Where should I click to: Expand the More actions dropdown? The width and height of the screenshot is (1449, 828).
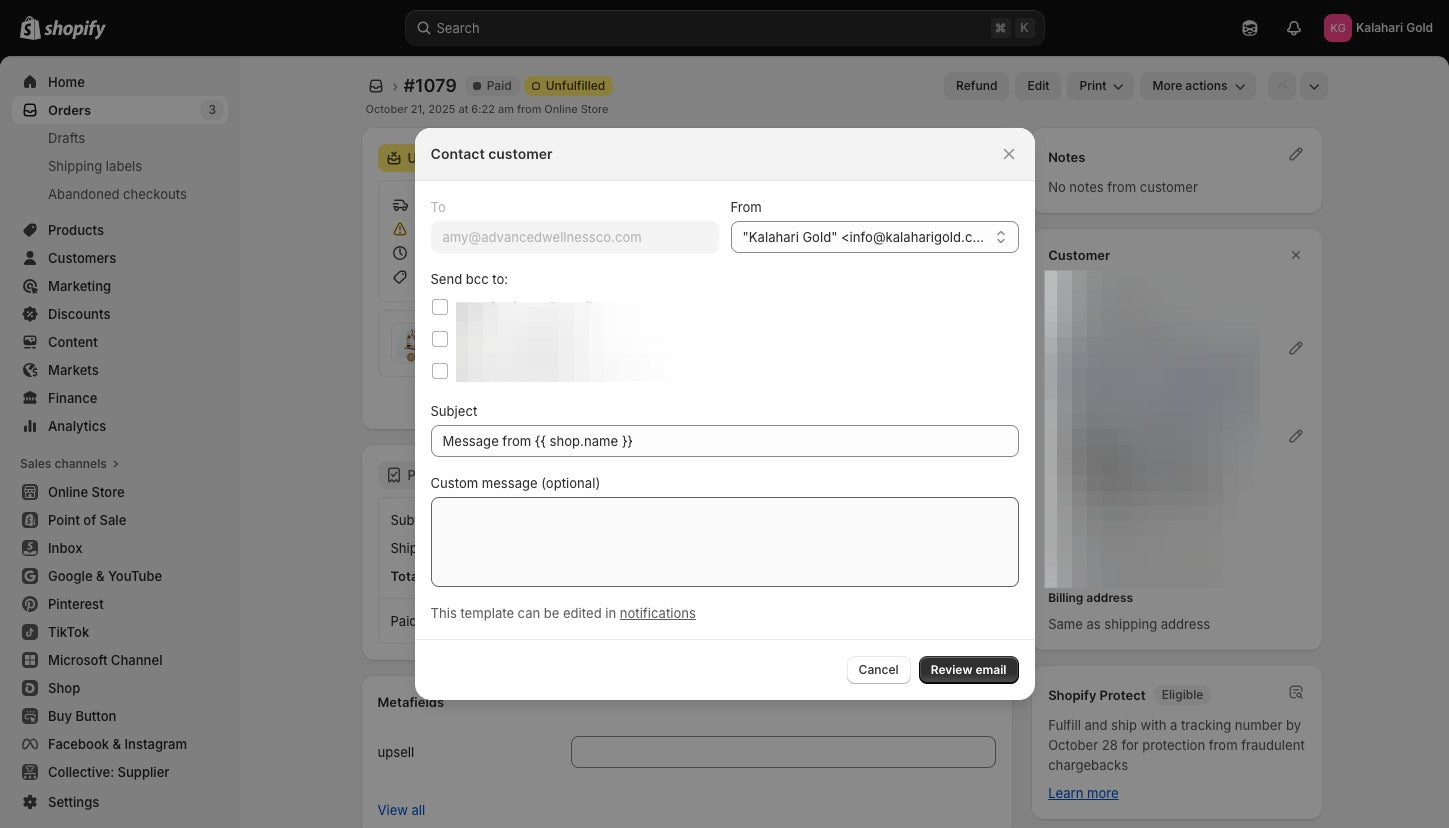point(1197,86)
